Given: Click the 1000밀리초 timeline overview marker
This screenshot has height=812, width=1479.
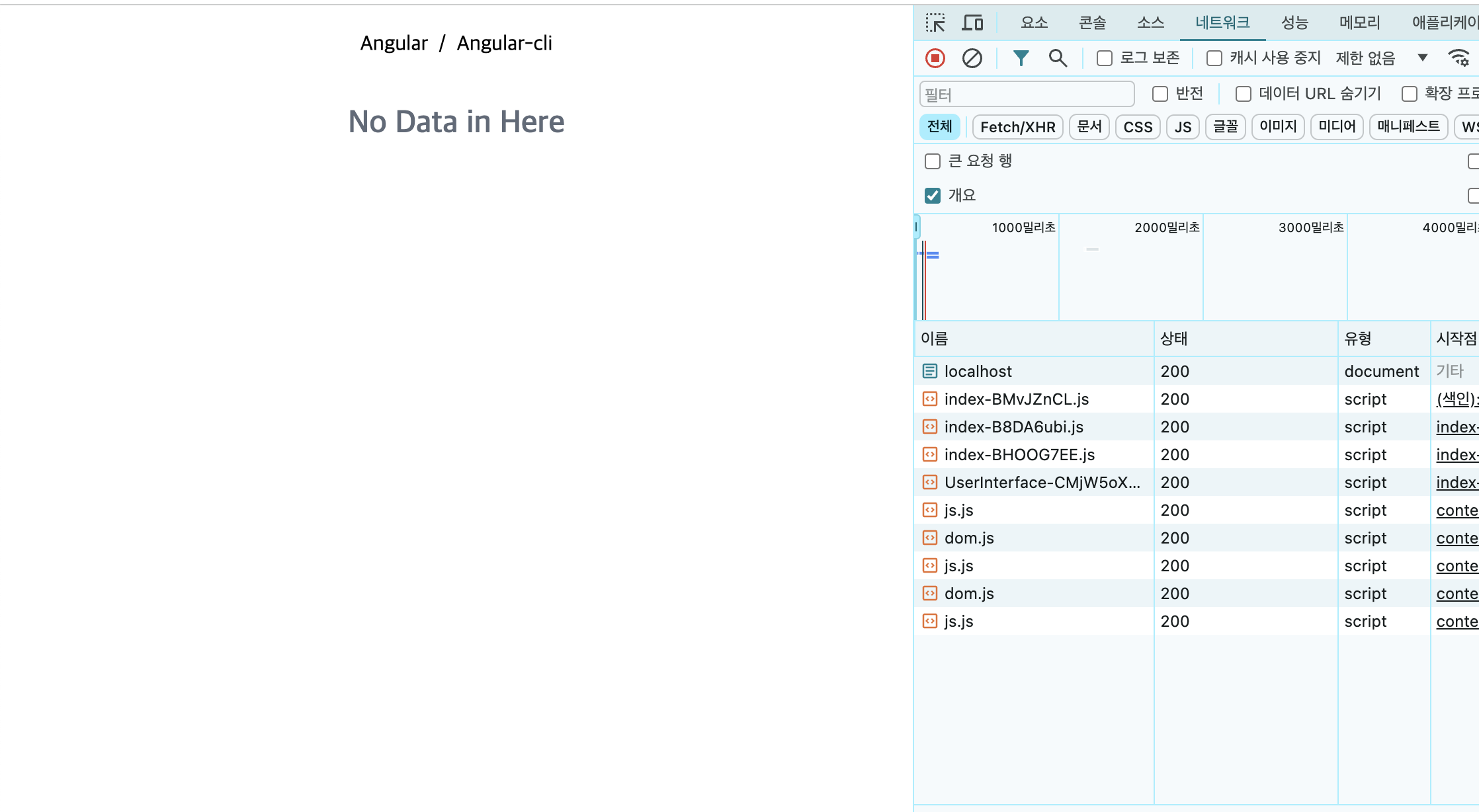Looking at the screenshot, I should click(x=1023, y=228).
